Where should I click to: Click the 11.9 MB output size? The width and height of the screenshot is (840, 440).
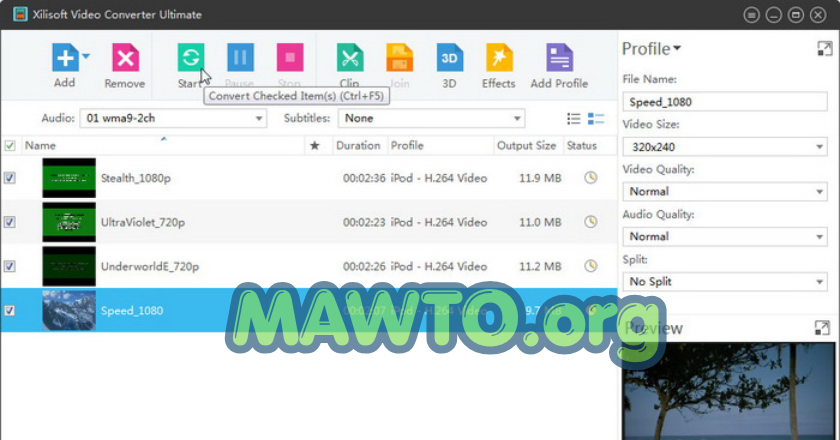pyautogui.click(x=540, y=178)
